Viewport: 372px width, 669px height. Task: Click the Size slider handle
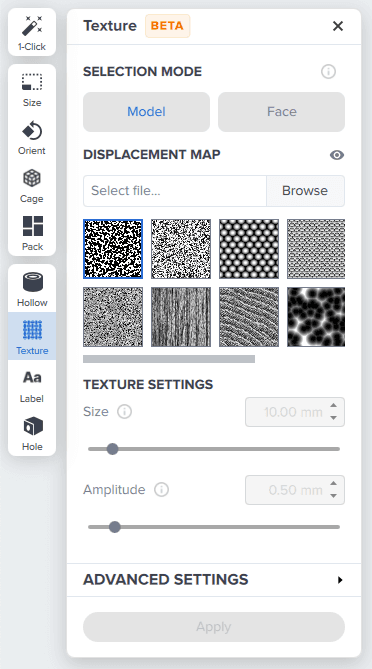point(112,449)
